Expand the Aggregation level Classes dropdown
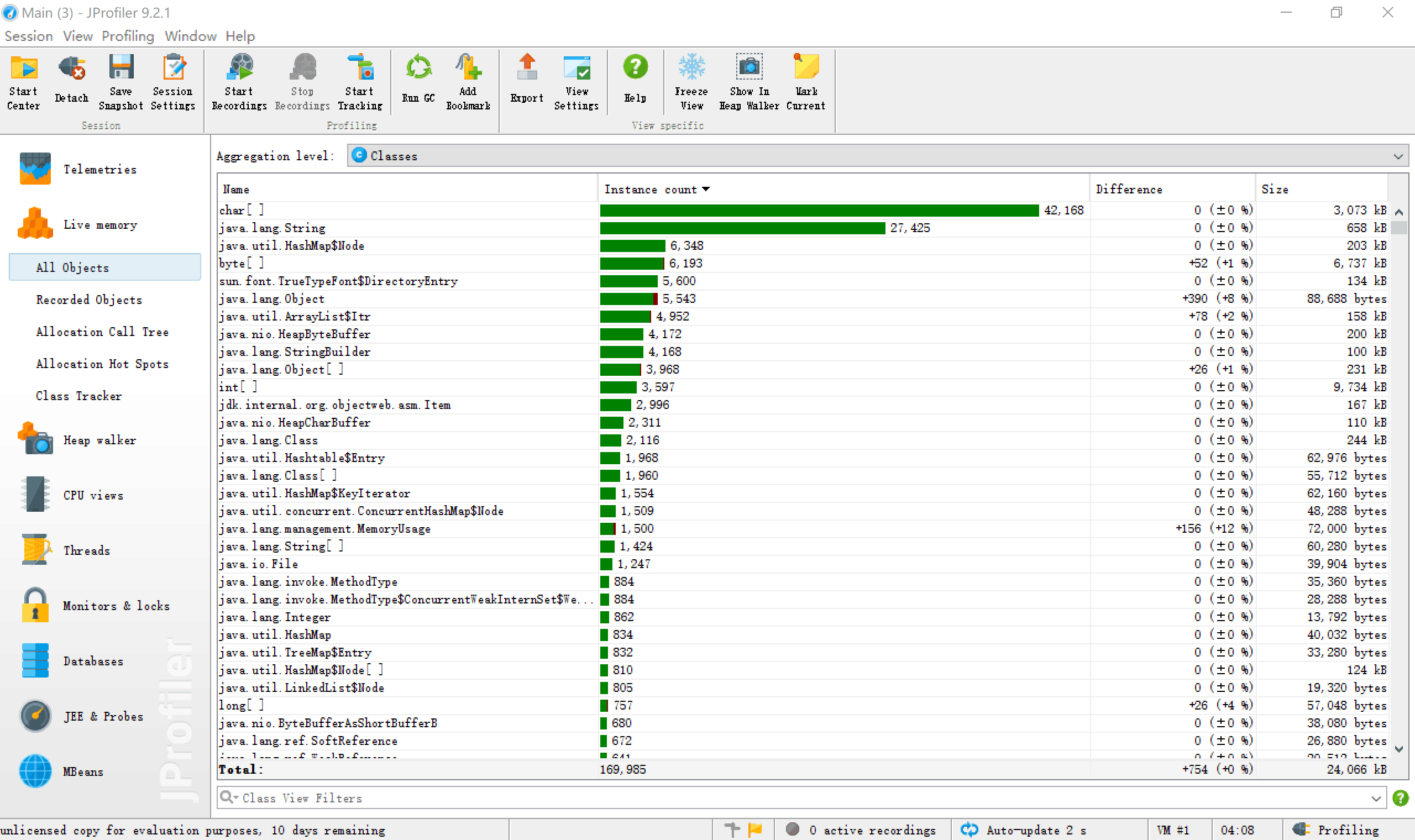The width and height of the screenshot is (1415, 840). coord(1397,156)
